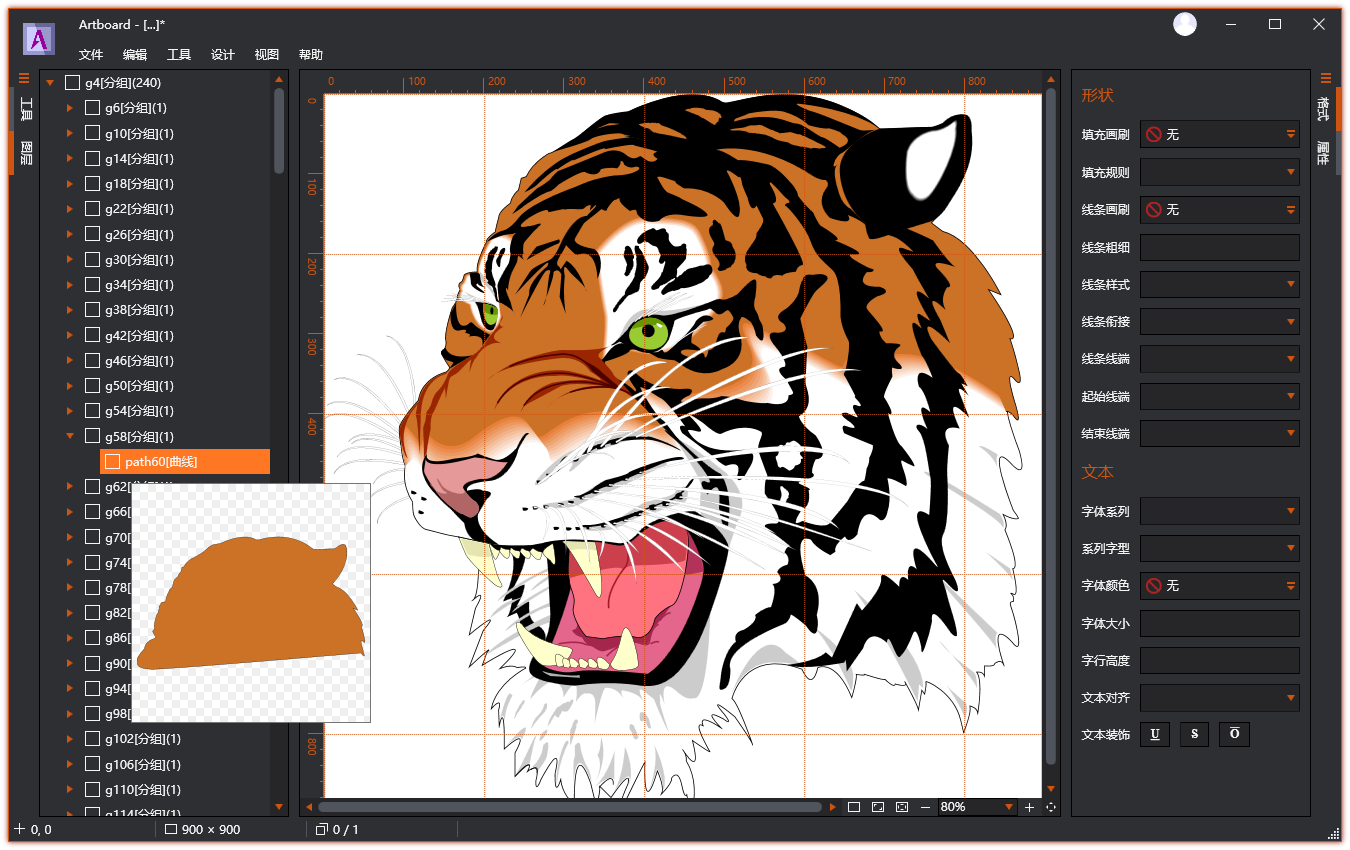
Task: Toggle the g46 group checkbox
Action: click(92, 361)
